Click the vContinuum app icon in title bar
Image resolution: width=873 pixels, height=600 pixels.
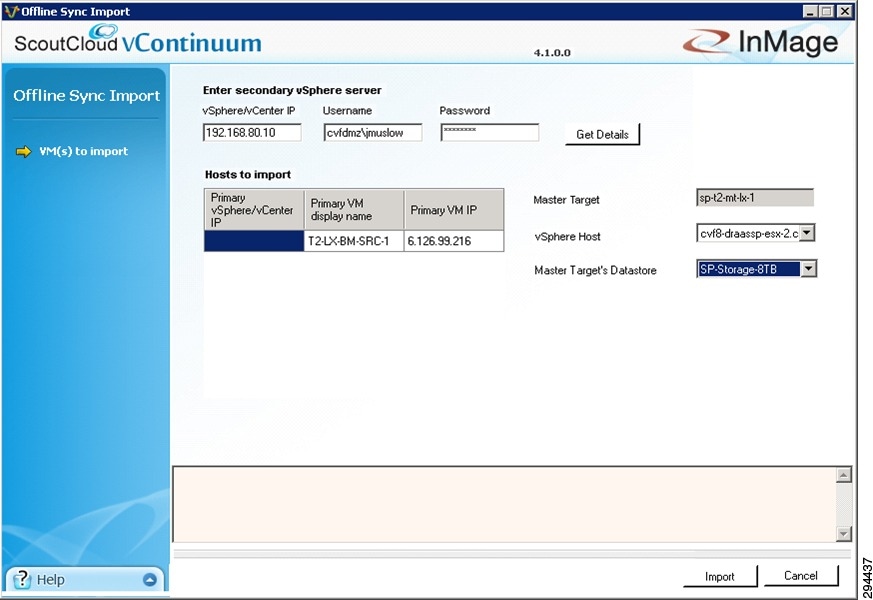pyautogui.click(x=11, y=11)
